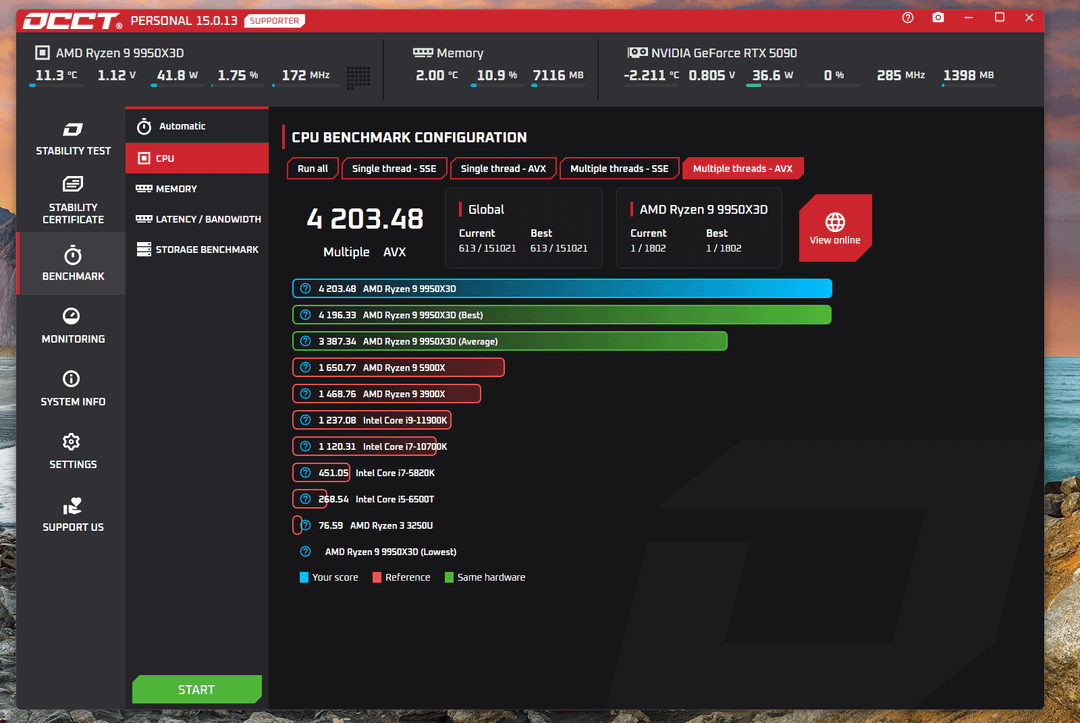Open the Stability Certificate section

(x=73, y=200)
